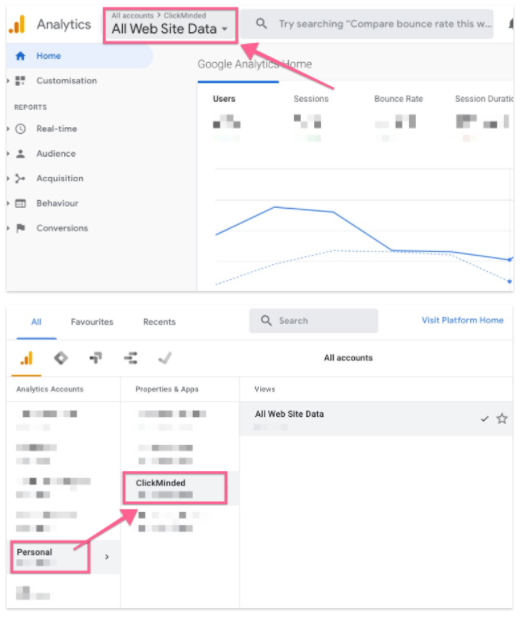Select the Analytics product icon
Screen dimensions: 528x619
pyautogui.click(x=26, y=358)
